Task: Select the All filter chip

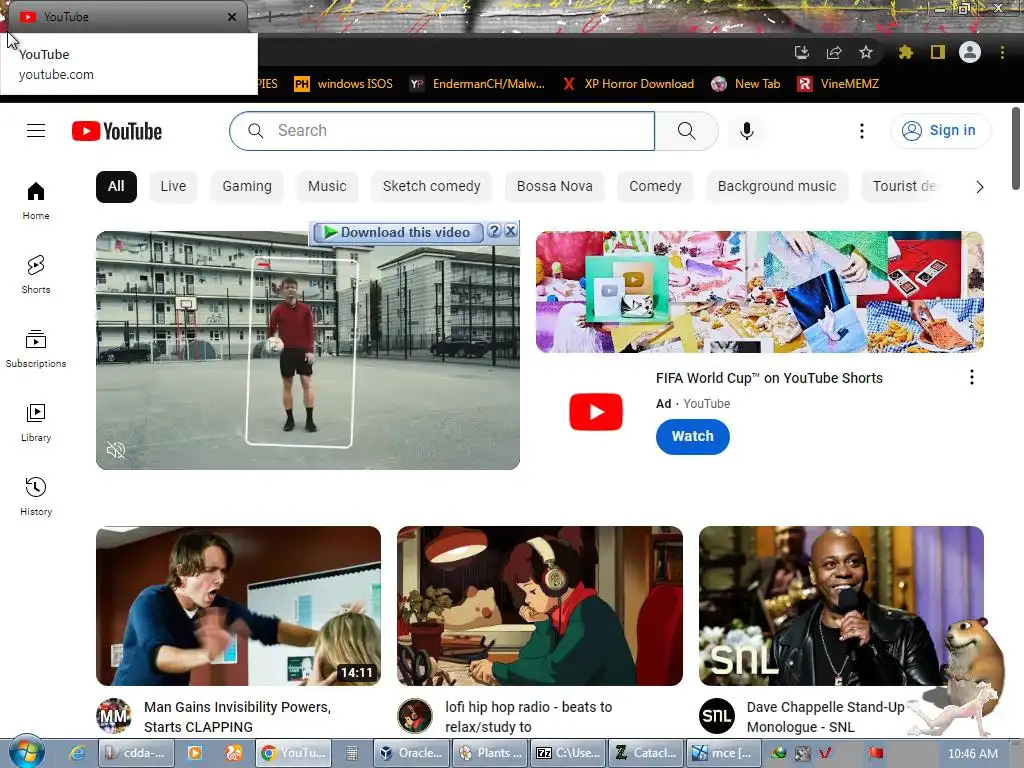Action: pos(116,187)
